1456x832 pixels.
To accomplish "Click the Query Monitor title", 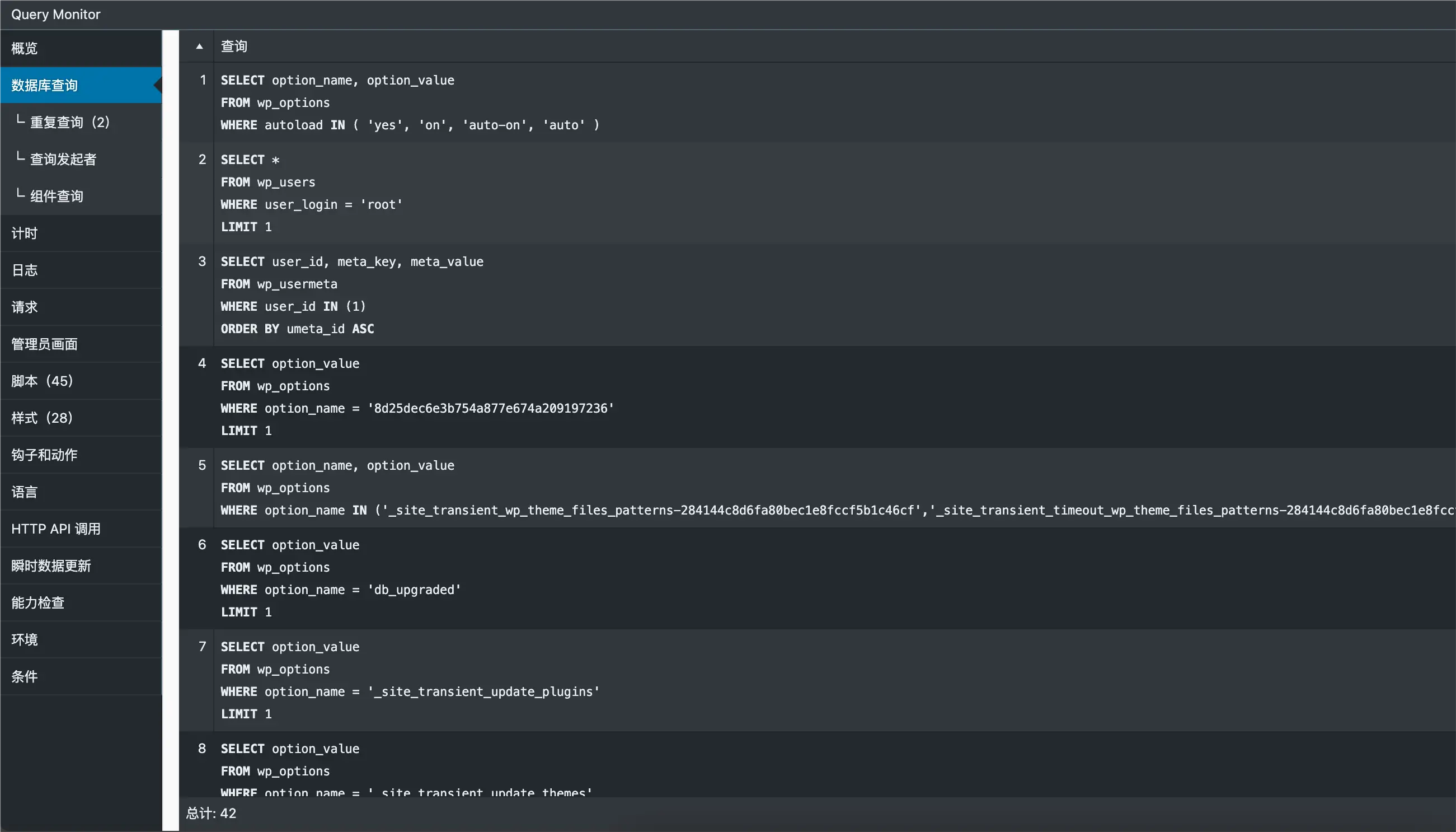I will point(56,15).
